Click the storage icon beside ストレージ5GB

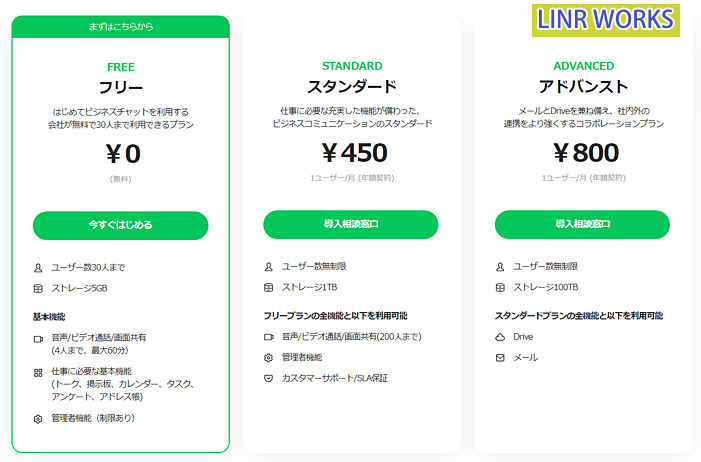click(x=38, y=288)
